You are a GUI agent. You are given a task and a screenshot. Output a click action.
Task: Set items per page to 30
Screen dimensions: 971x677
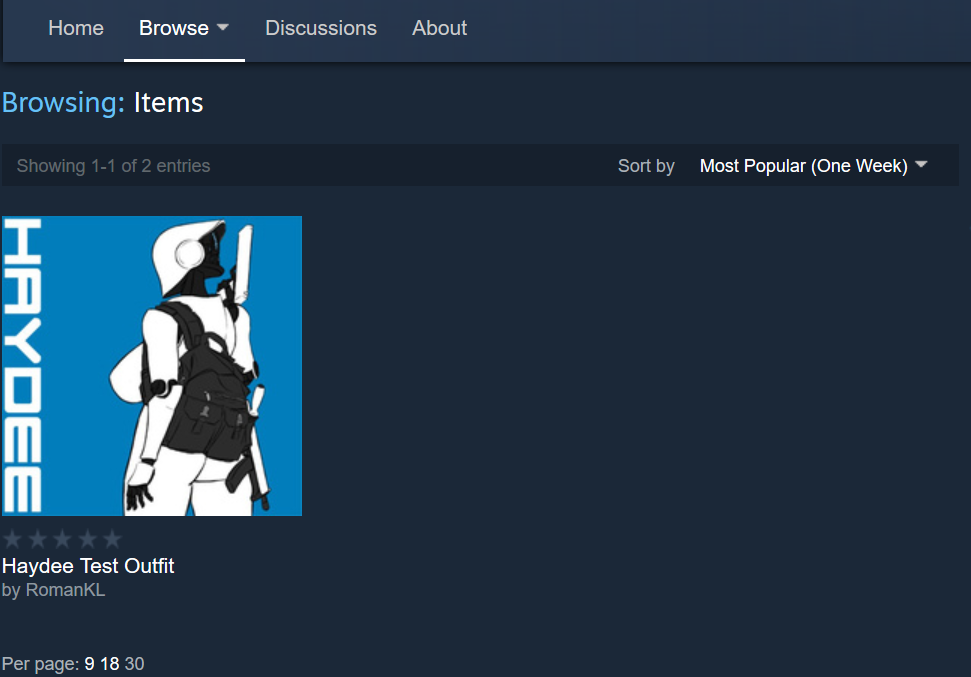pyautogui.click(x=134, y=664)
